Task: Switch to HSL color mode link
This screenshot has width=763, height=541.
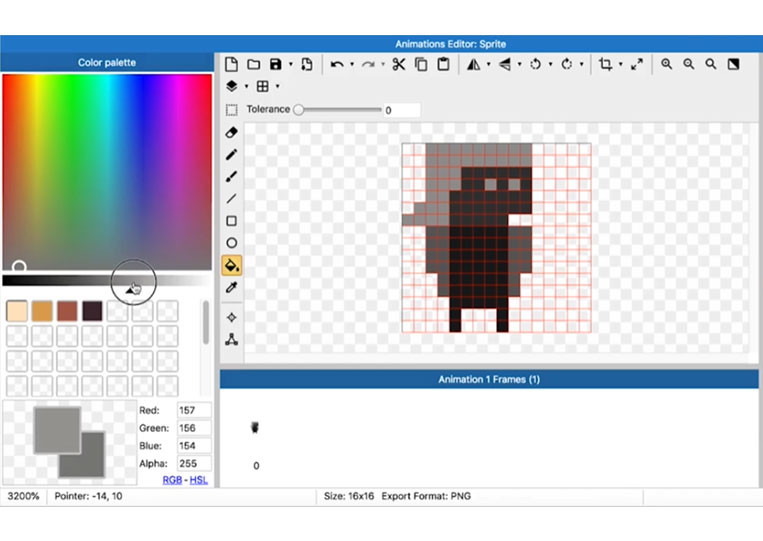Action: coord(199,480)
